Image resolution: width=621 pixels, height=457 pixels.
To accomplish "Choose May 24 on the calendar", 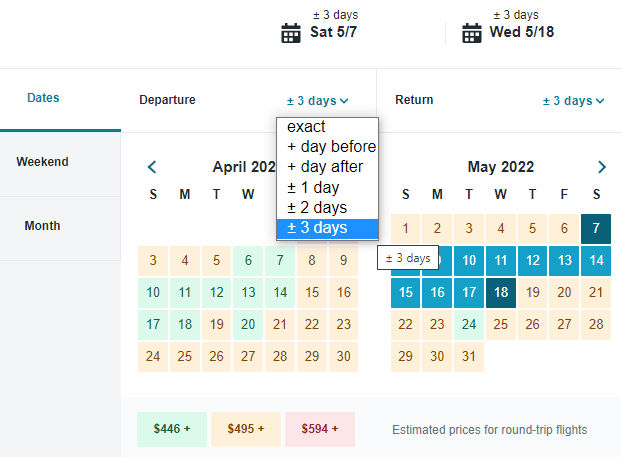I will (469, 325).
